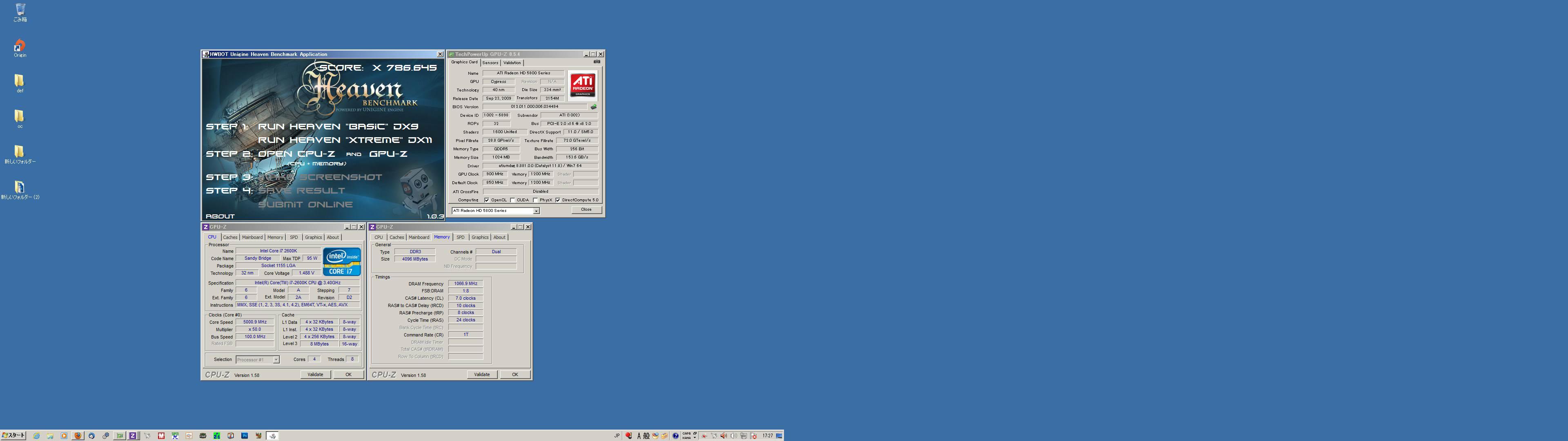Click the Intel Core i7 logo in CPU-Z
The image size is (1568, 441).
tap(341, 261)
